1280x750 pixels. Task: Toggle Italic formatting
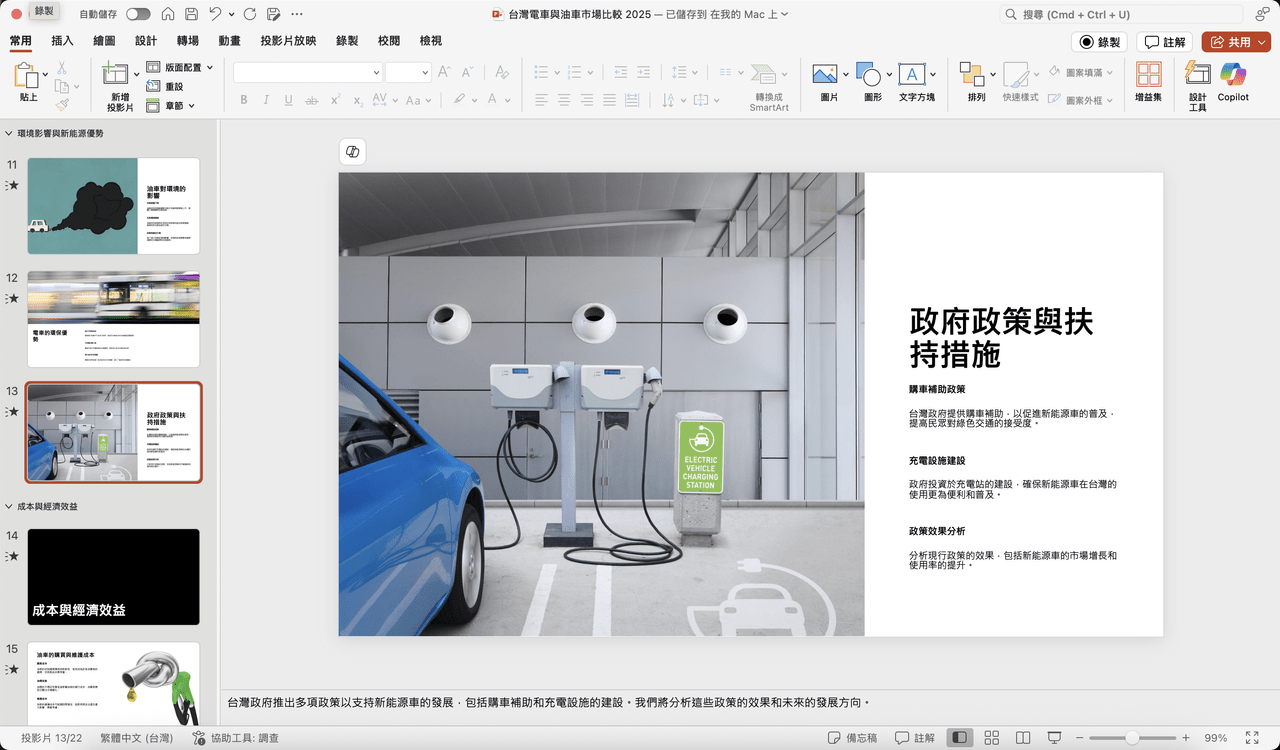(x=266, y=100)
